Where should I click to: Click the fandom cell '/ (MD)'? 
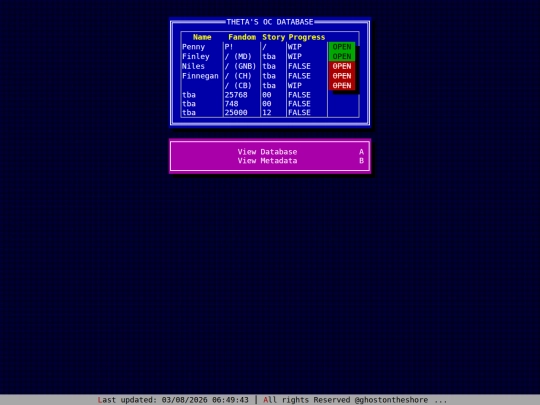point(238,56)
